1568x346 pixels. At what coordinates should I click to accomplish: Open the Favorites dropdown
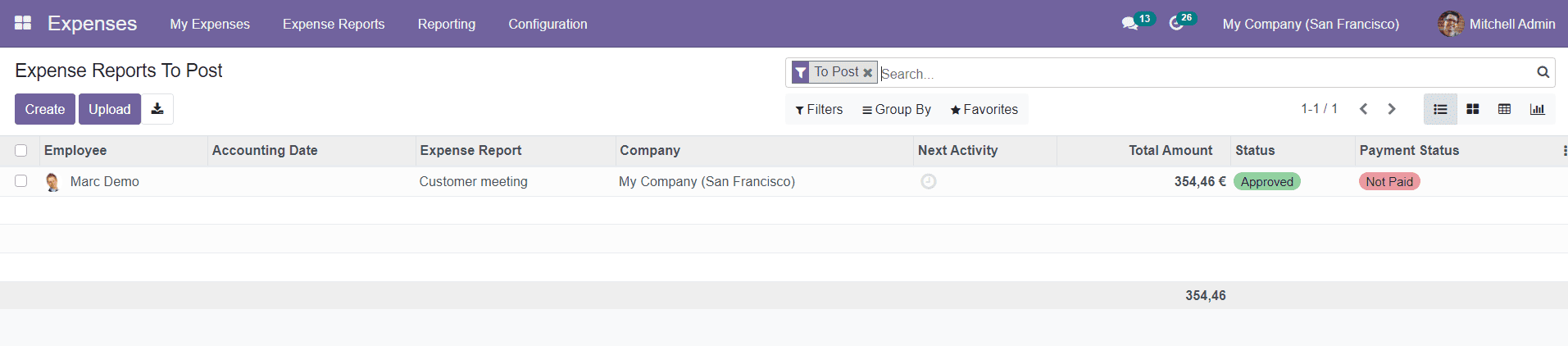[x=984, y=109]
